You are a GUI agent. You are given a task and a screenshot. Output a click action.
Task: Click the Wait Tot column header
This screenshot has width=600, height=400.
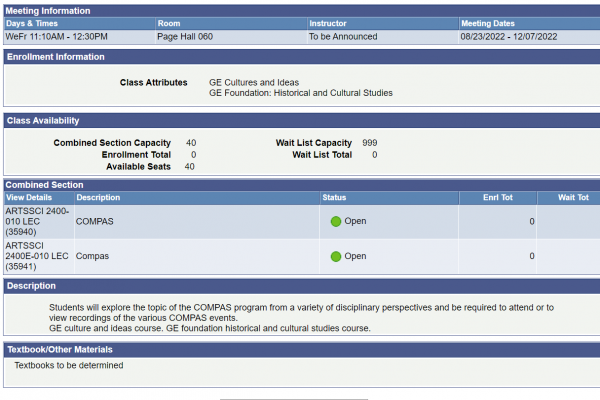[569, 198]
